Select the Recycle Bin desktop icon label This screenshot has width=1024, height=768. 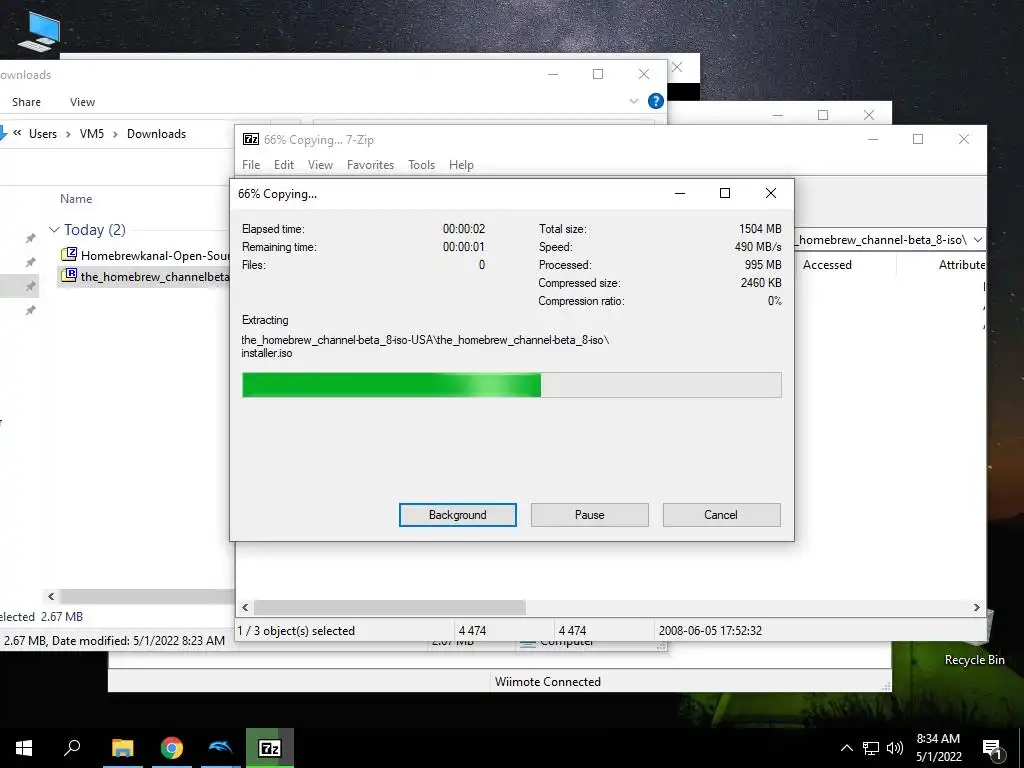coord(974,660)
